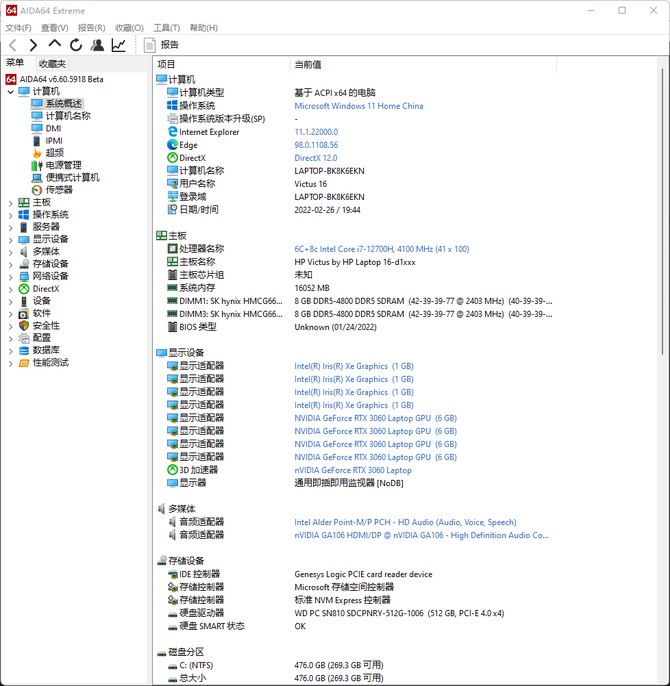Viewport: 670px width, 686px height.
Task: Open the 超频 overclock tree item
Action: click(54, 153)
